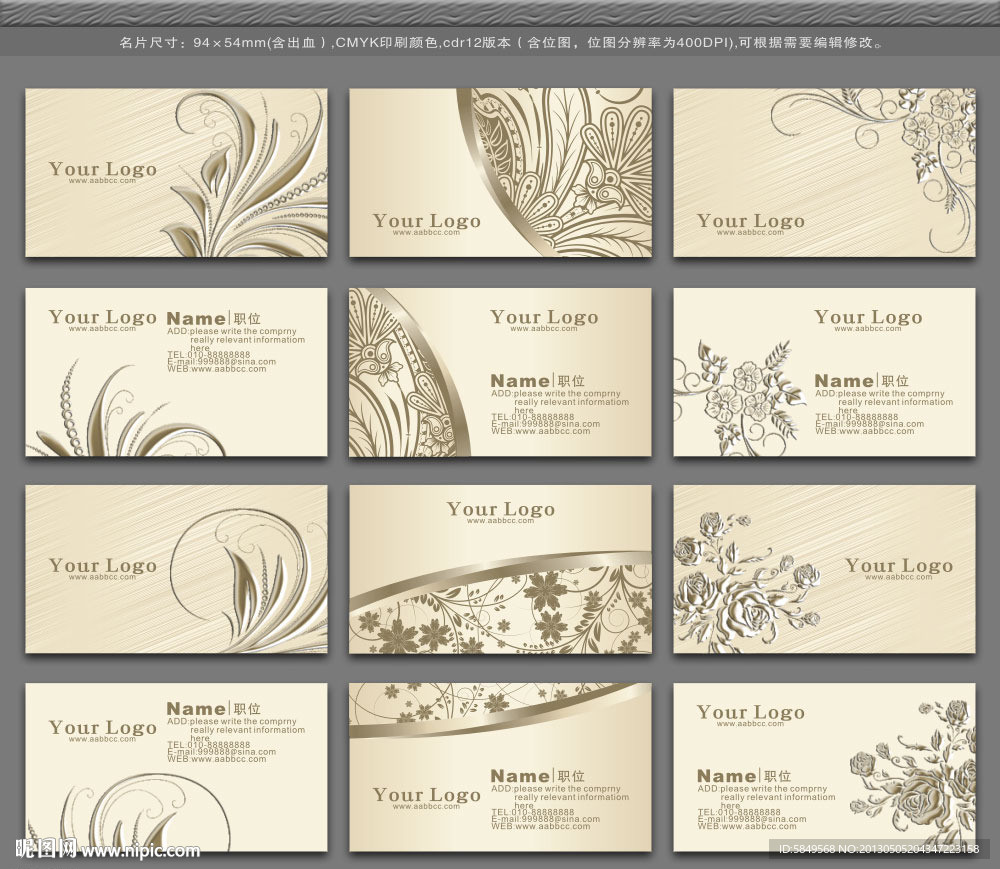Click the TEL line on the pearl-strand swirl card
This screenshot has width=1000, height=869.
[209, 354]
